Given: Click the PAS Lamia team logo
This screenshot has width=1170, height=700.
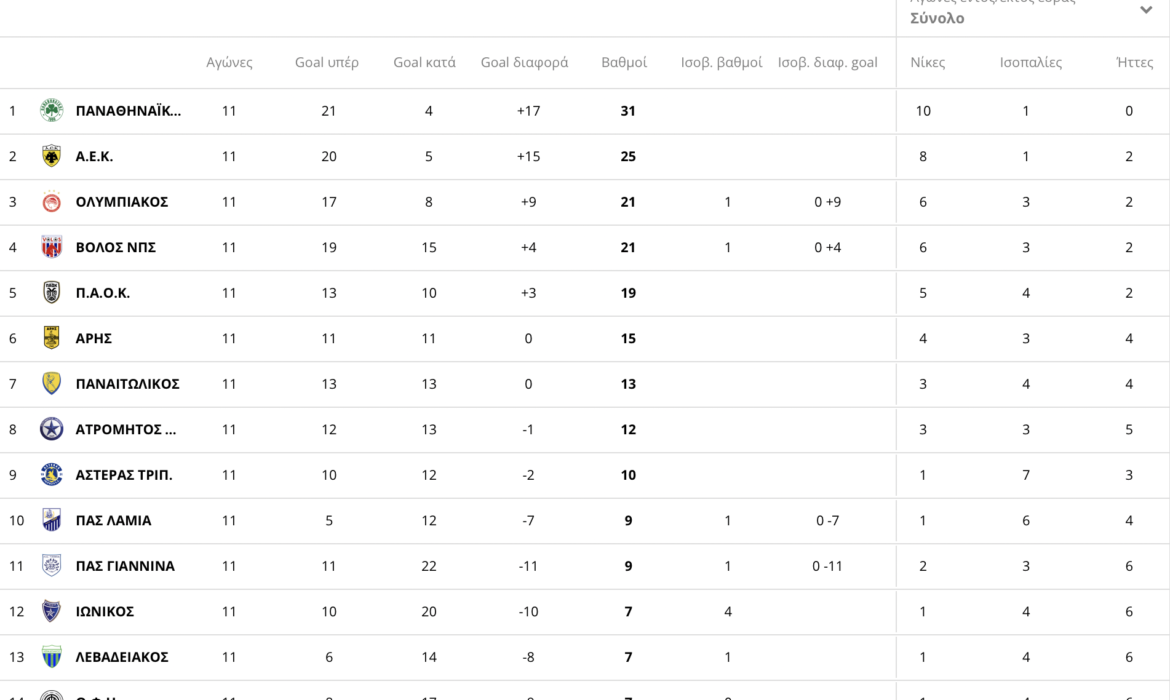Looking at the screenshot, I should (x=51, y=520).
